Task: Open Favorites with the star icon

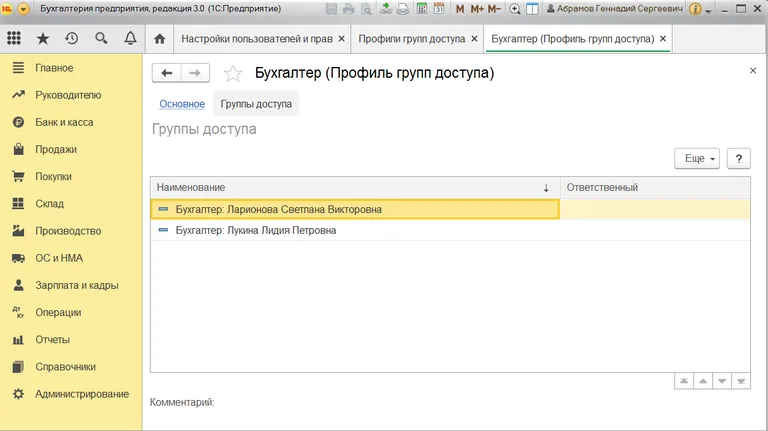Action: [x=43, y=39]
